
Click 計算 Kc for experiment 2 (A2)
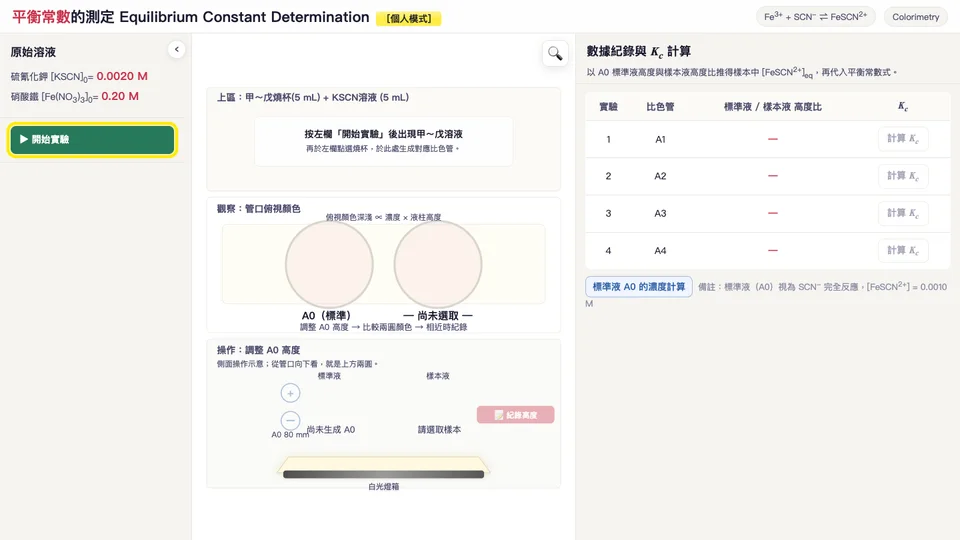pos(903,176)
